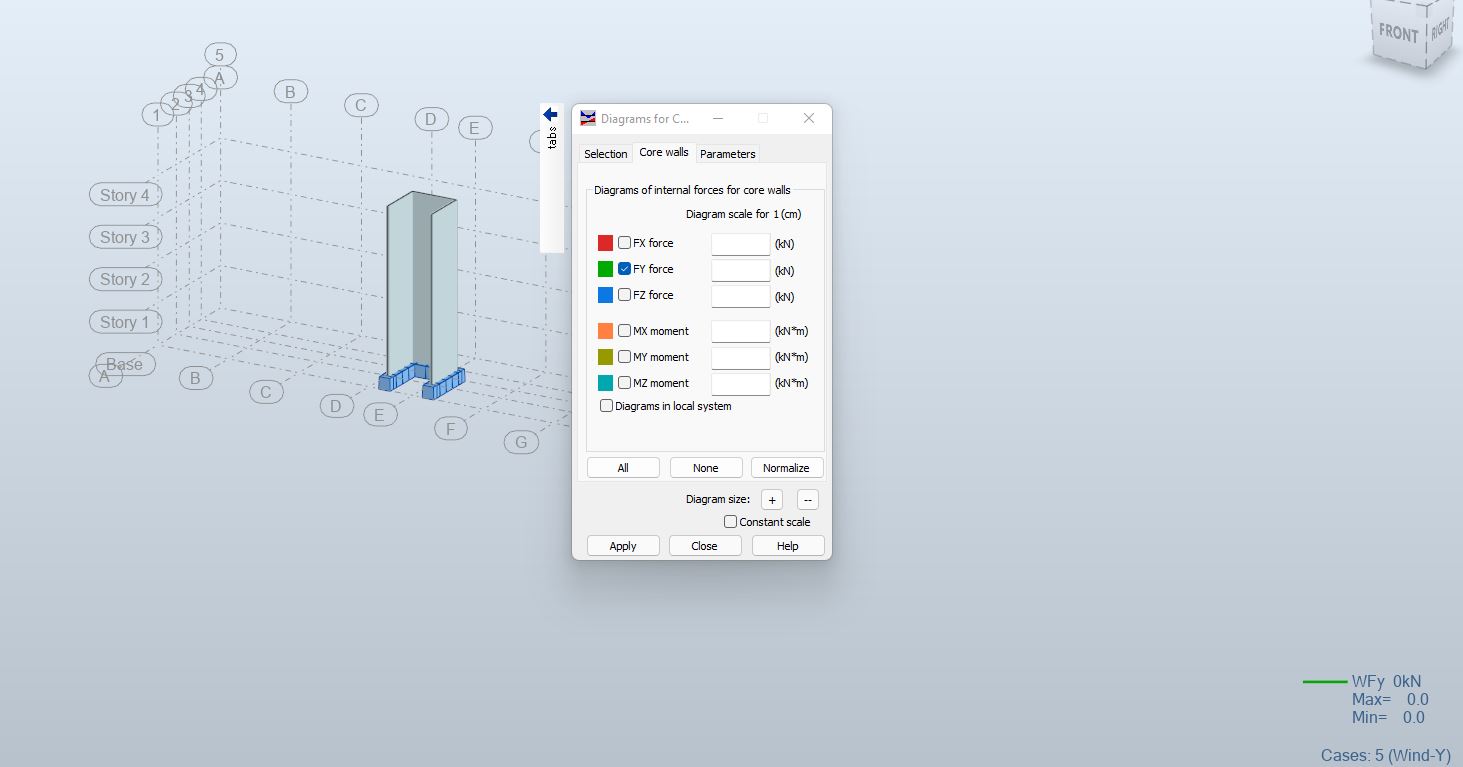This screenshot has height=767, width=1463.
Task: Click the Normalize button
Action: pos(787,467)
